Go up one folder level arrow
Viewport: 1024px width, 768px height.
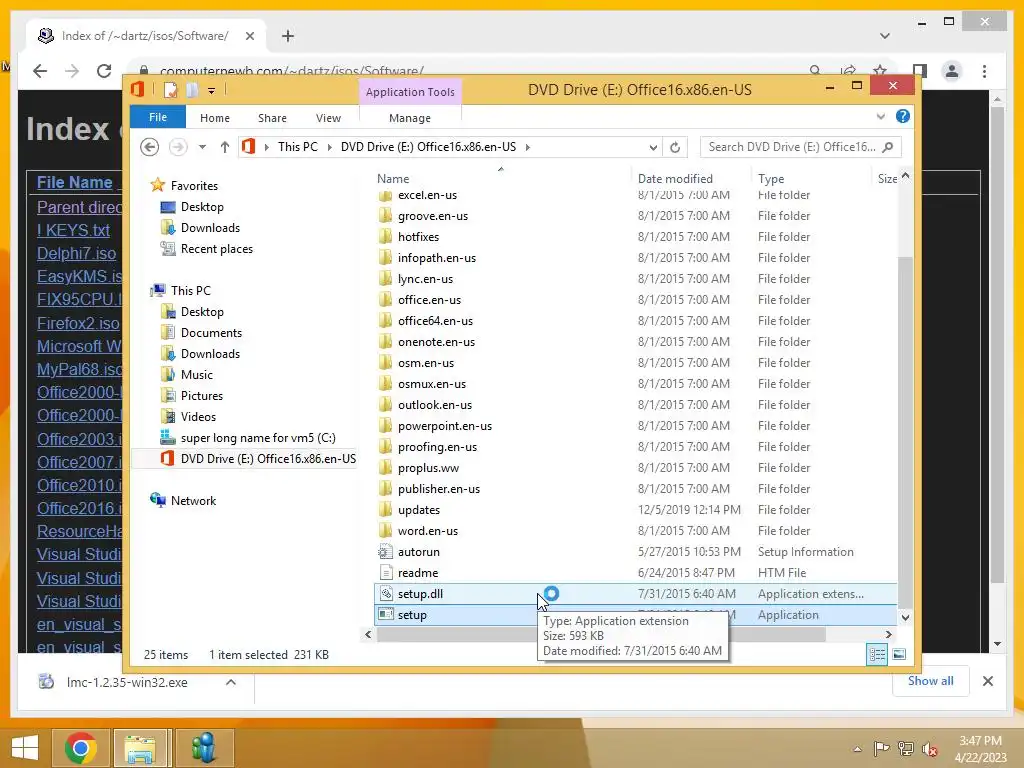tap(225, 147)
